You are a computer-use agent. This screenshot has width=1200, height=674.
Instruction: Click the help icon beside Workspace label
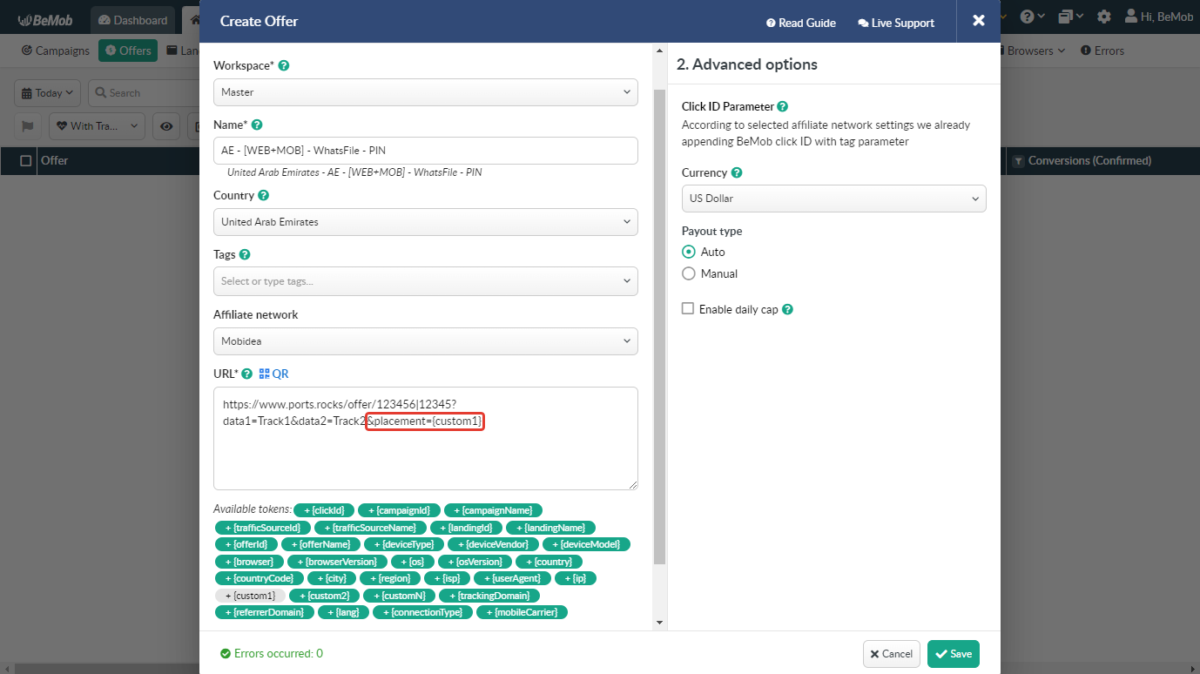click(284, 66)
